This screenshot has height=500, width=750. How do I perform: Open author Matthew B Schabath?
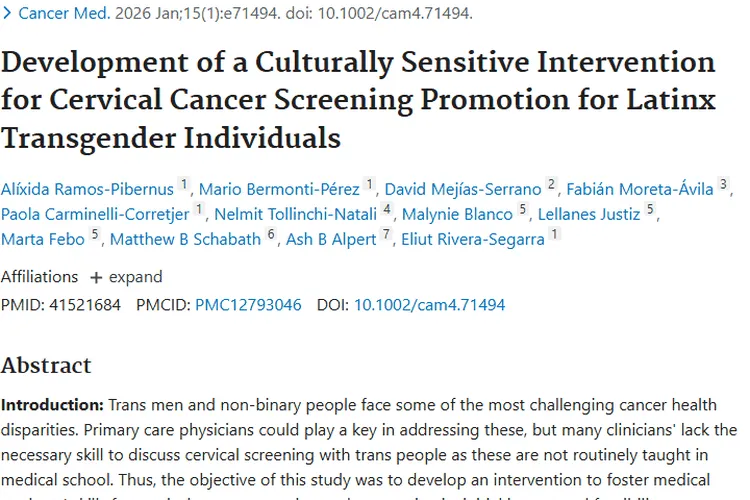coord(185,239)
